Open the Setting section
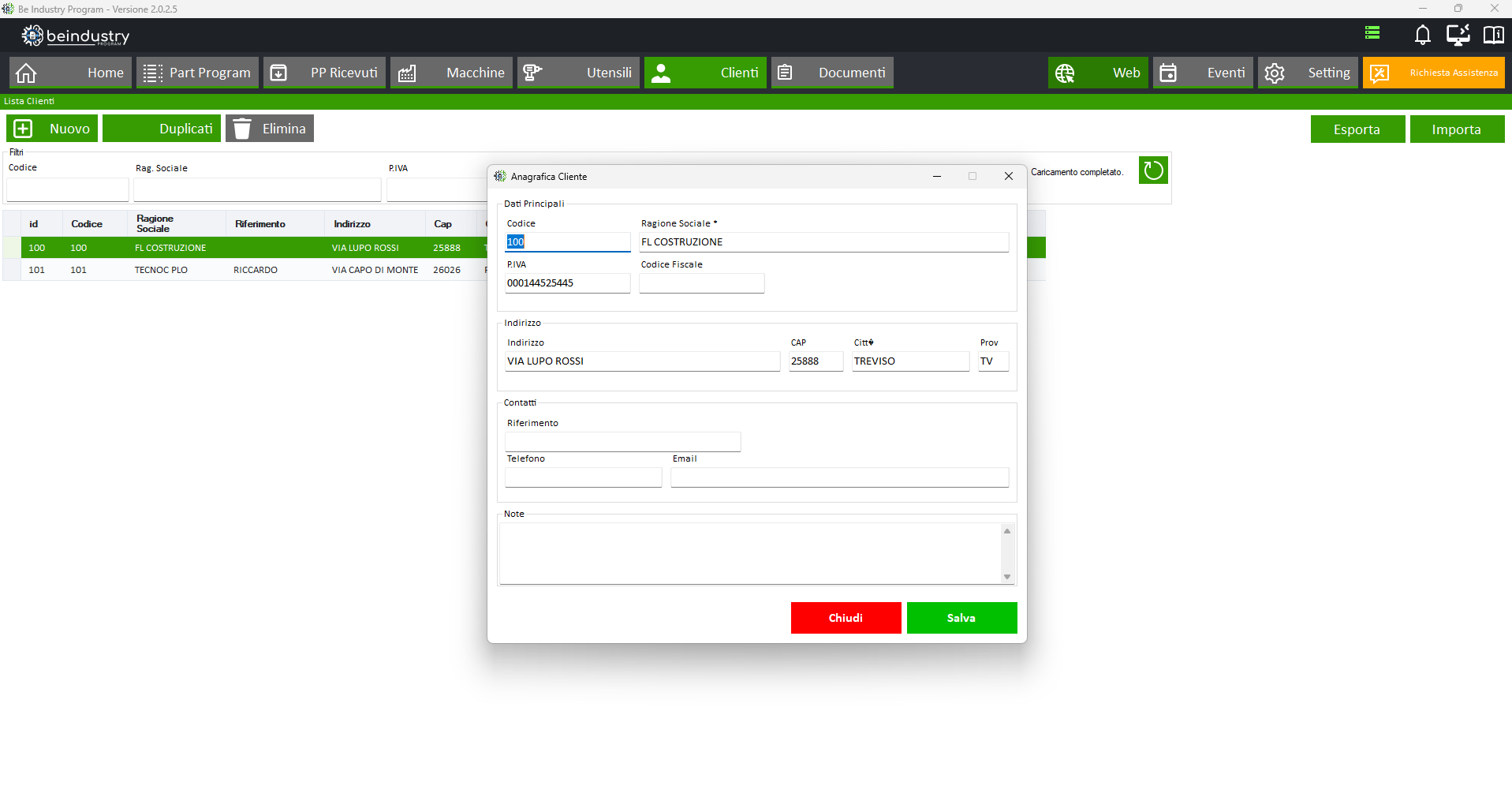Screen dimensions: 1512x812 pyautogui.click(x=1308, y=73)
